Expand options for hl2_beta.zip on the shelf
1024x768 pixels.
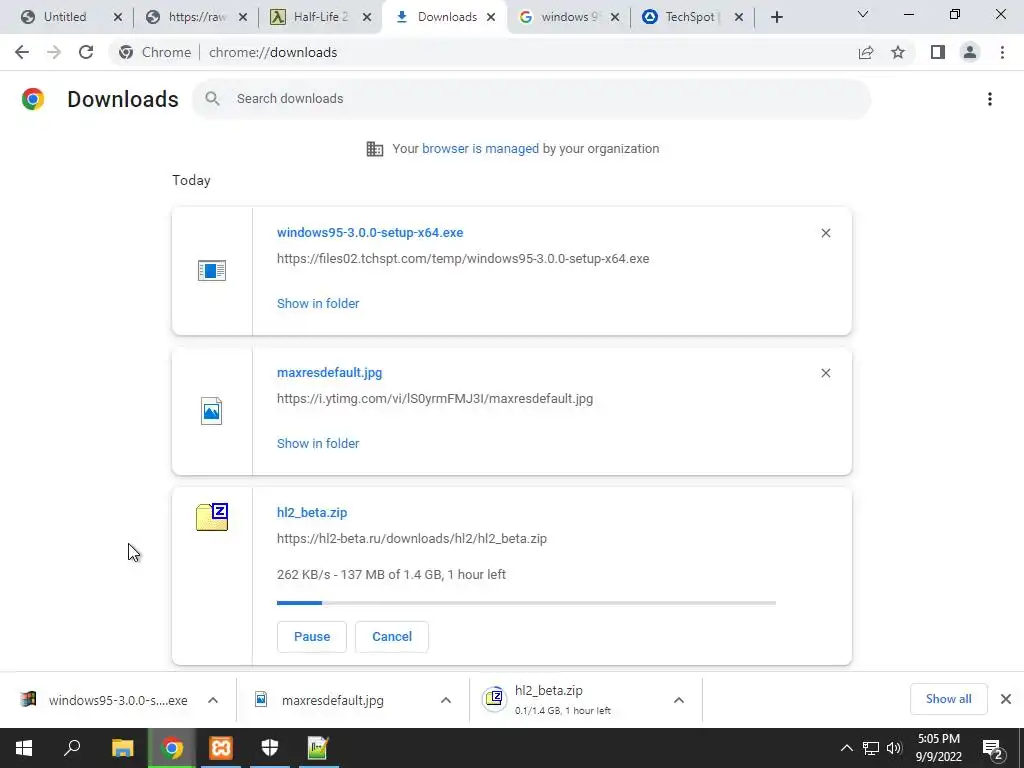(x=679, y=700)
